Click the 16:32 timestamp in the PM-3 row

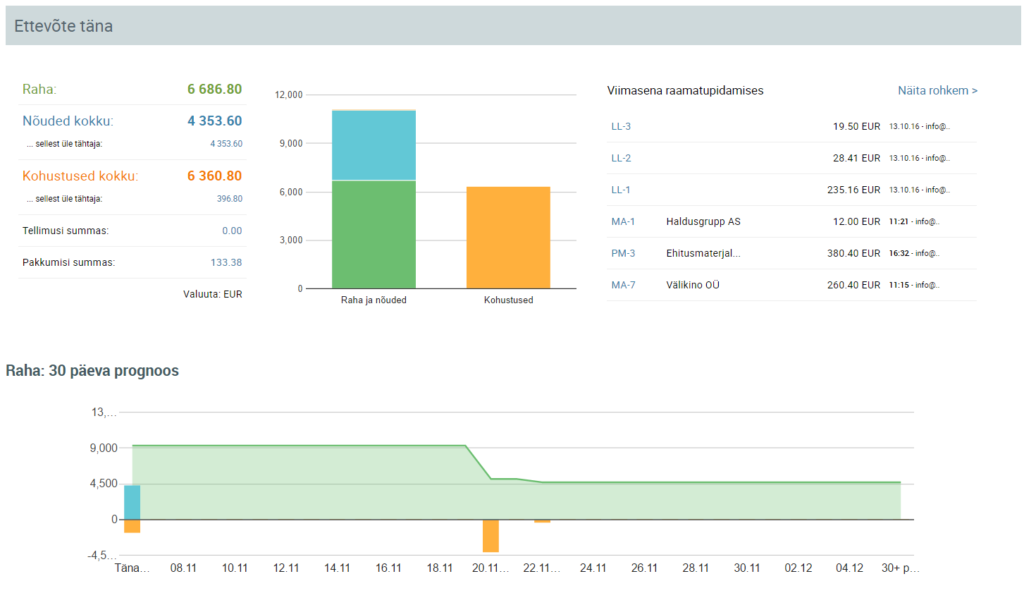point(899,253)
